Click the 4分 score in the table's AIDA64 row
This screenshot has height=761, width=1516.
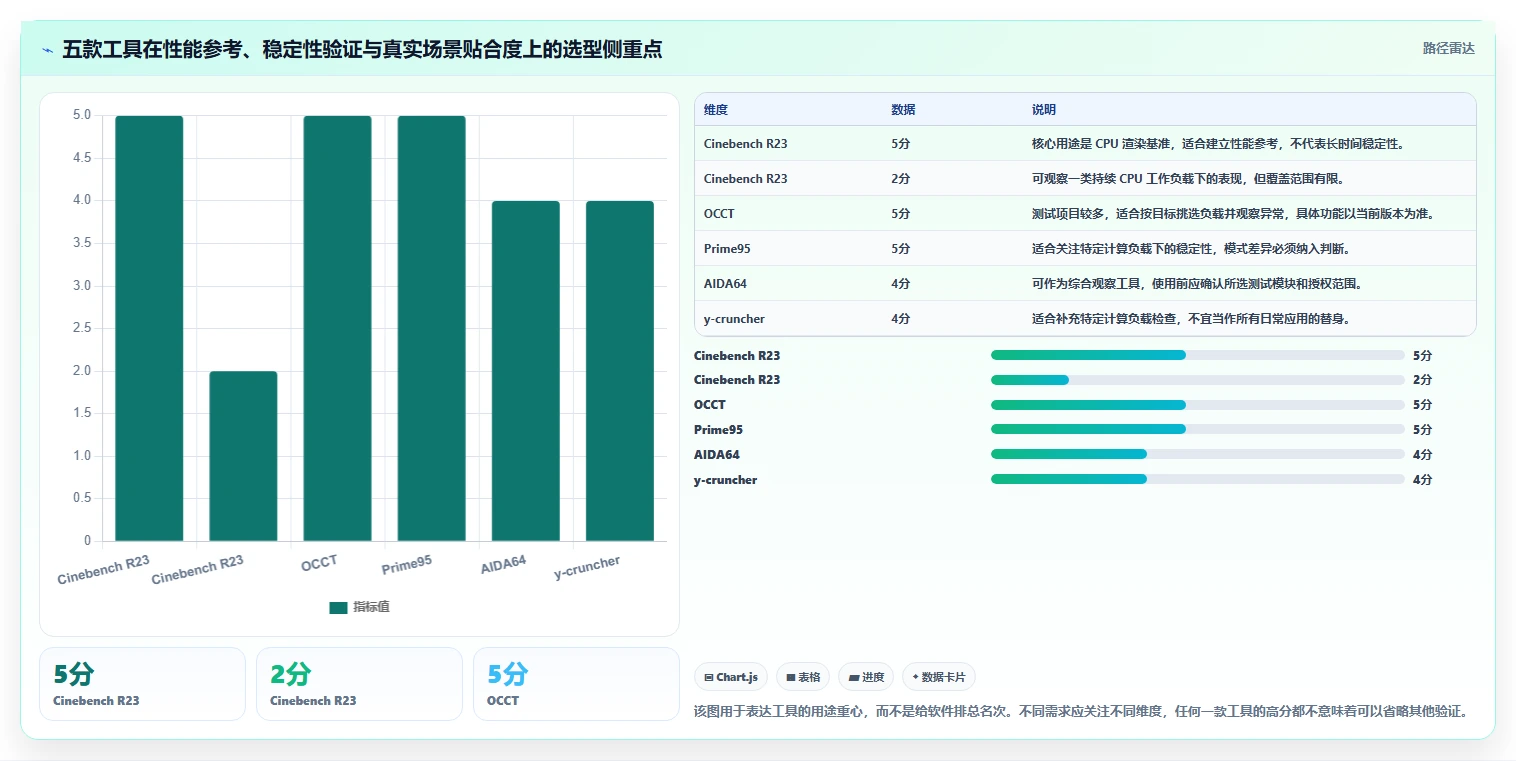click(900, 284)
